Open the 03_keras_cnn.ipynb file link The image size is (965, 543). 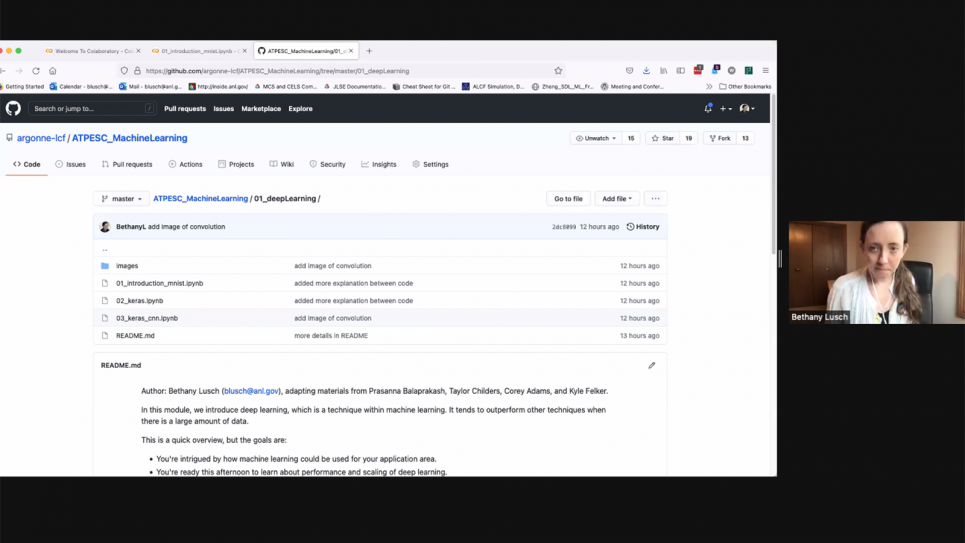coord(147,318)
